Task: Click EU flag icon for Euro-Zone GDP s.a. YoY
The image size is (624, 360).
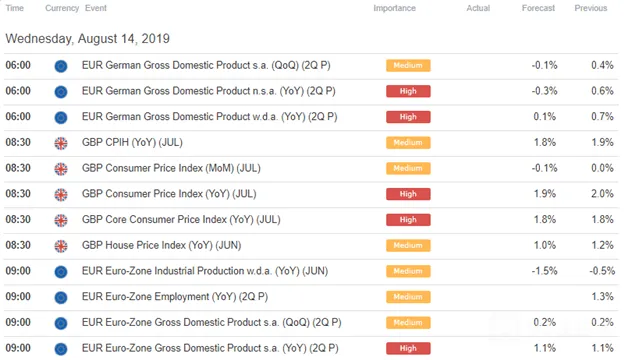Action: (61, 349)
